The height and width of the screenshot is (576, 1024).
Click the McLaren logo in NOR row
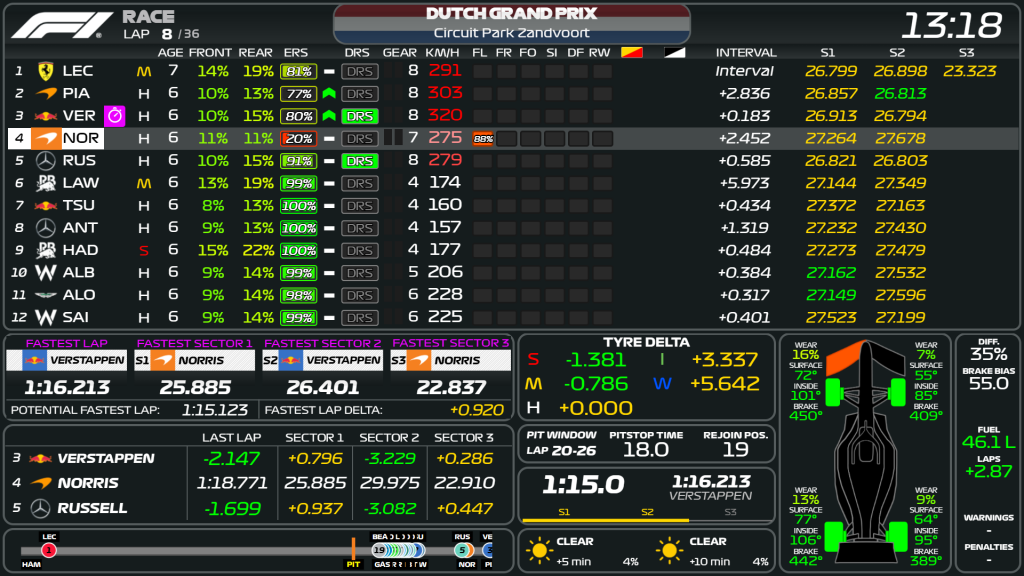click(x=45, y=138)
